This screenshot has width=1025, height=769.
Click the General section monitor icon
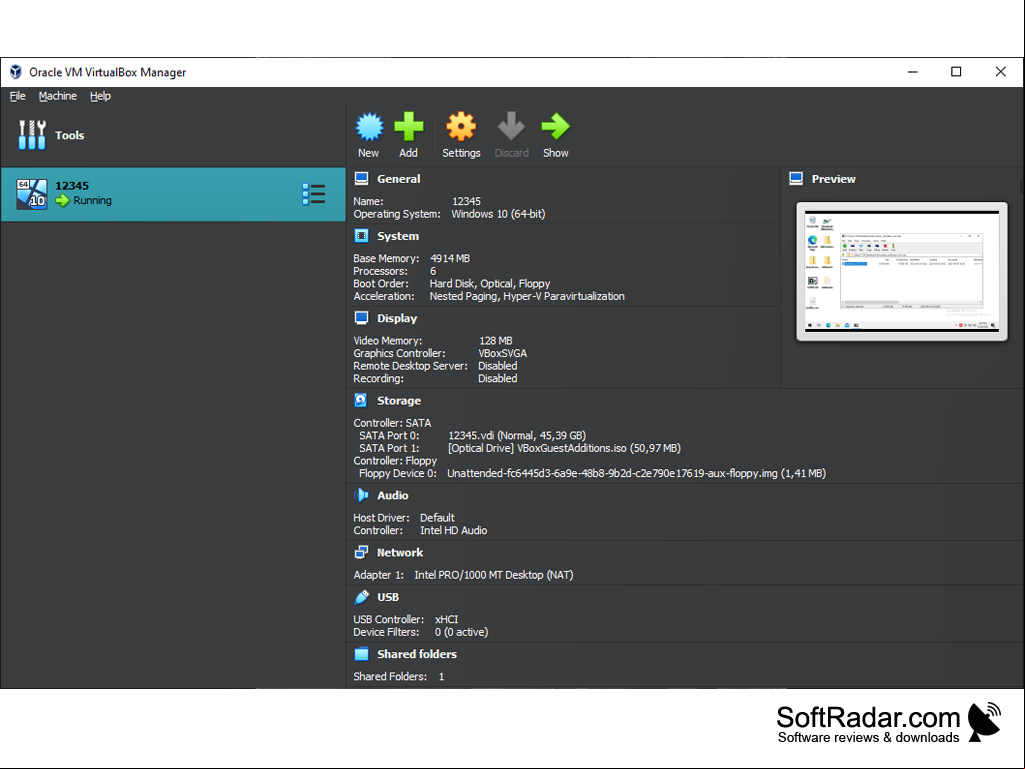click(x=361, y=179)
